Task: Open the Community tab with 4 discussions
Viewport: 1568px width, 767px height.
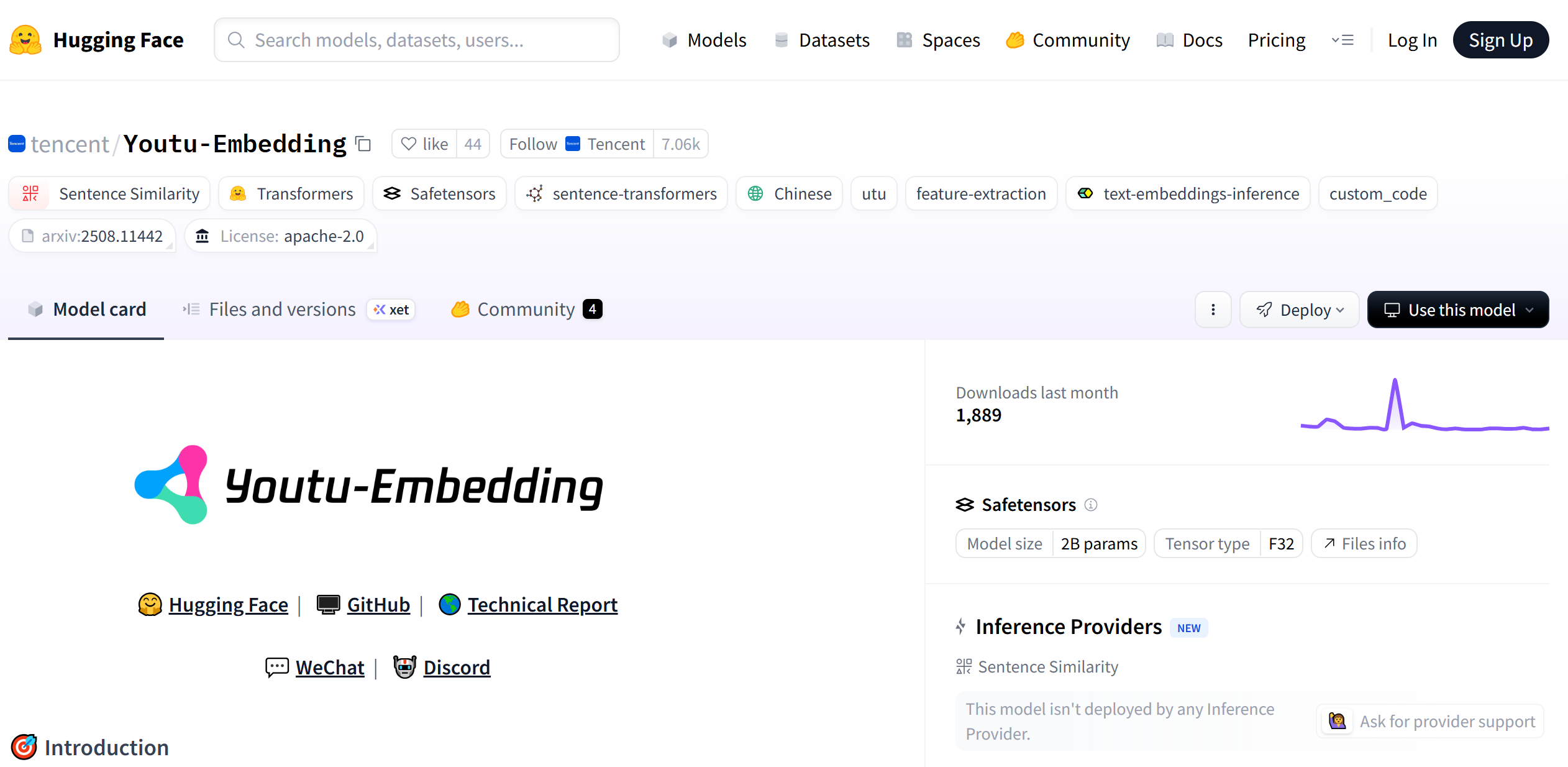Action: tap(526, 310)
